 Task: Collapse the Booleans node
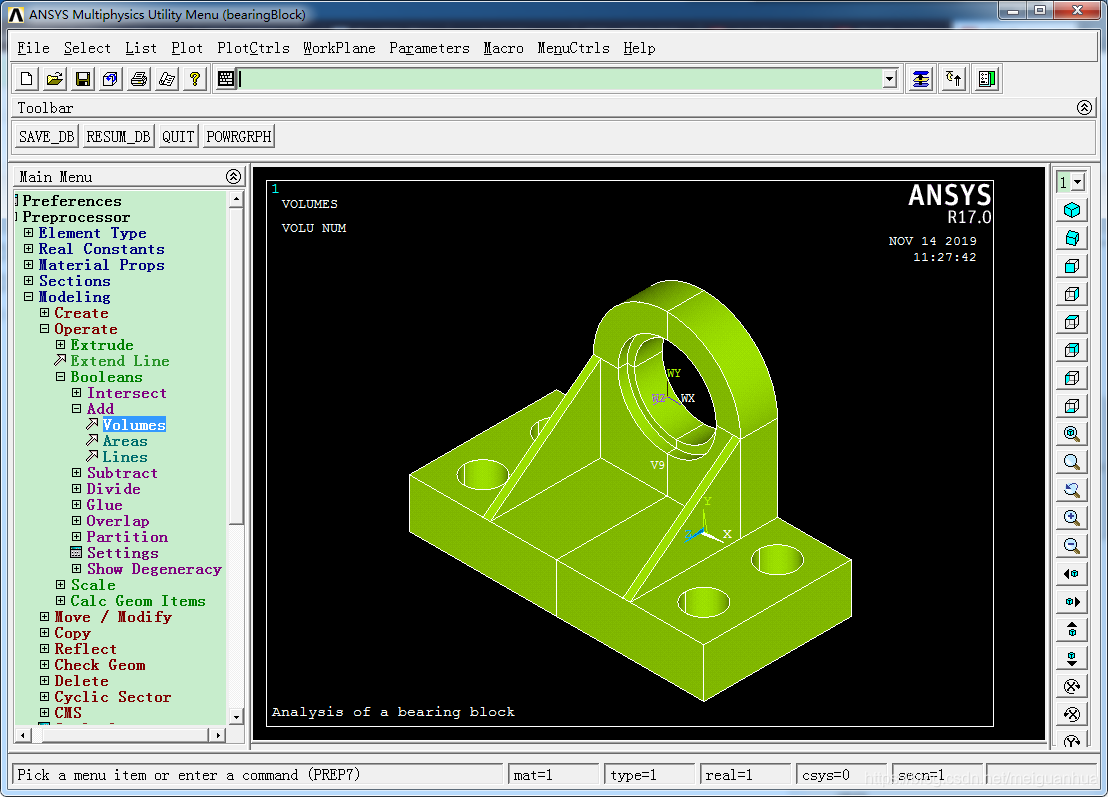pos(61,377)
